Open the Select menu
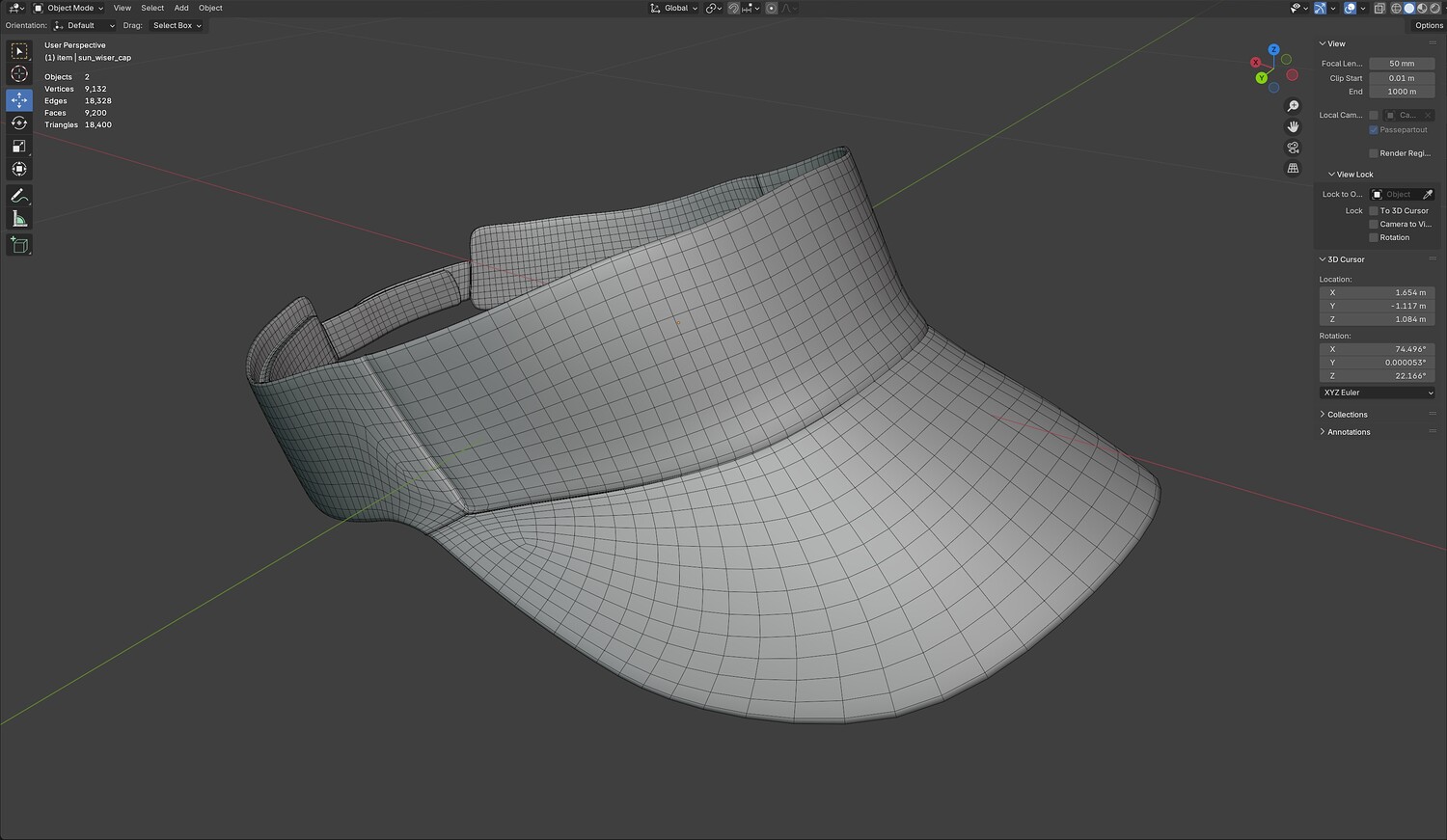Viewport: 1447px width, 840px height. point(152,8)
